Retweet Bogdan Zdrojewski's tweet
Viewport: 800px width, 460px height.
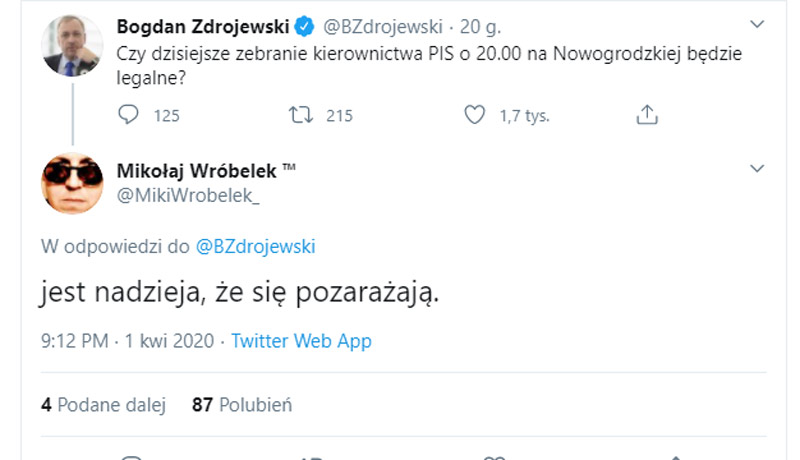[x=299, y=116]
